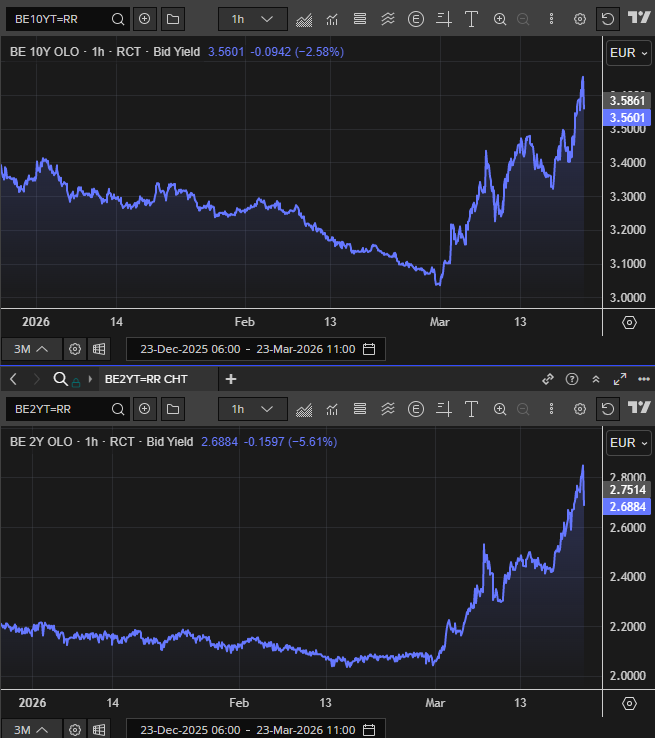Open stacked lines template icon in top toolbar
This screenshot has width=655, height=738.
click(x=360, y=19)
